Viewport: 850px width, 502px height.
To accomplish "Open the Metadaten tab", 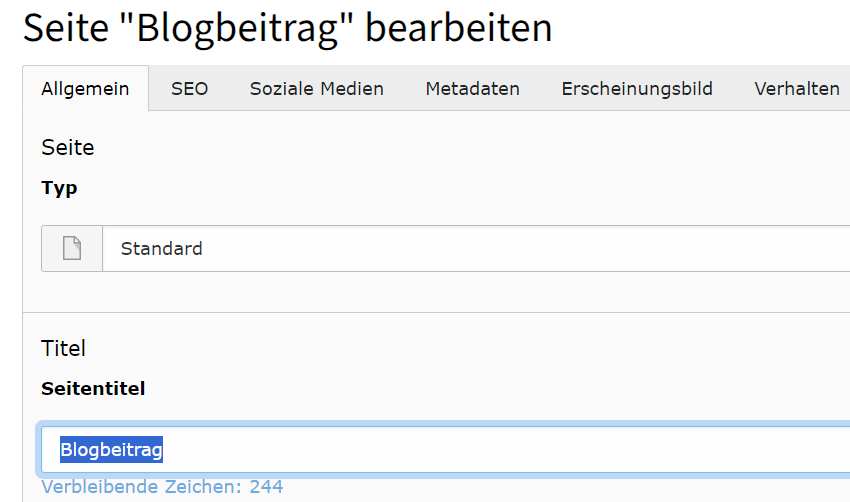I will (x=472, y=88).
